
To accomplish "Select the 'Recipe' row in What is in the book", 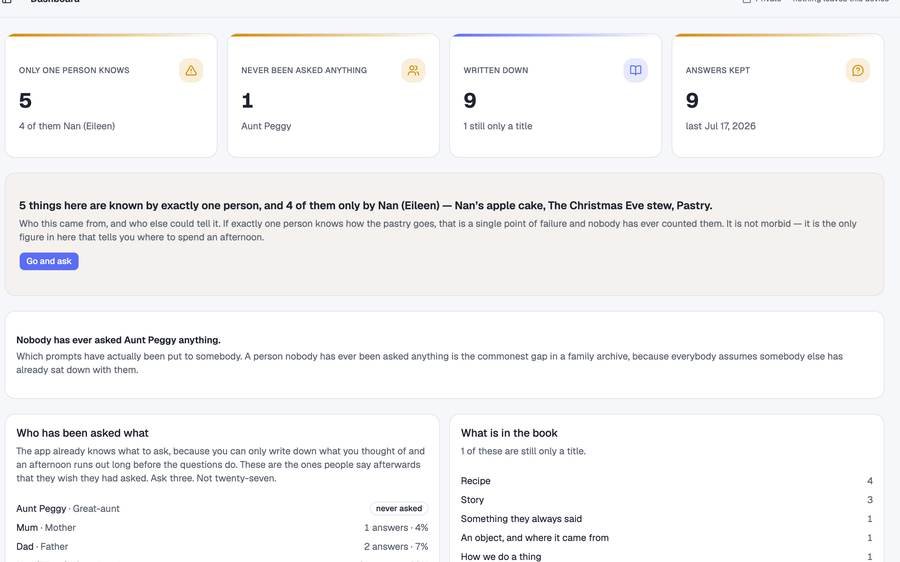I will click(667, 480).
